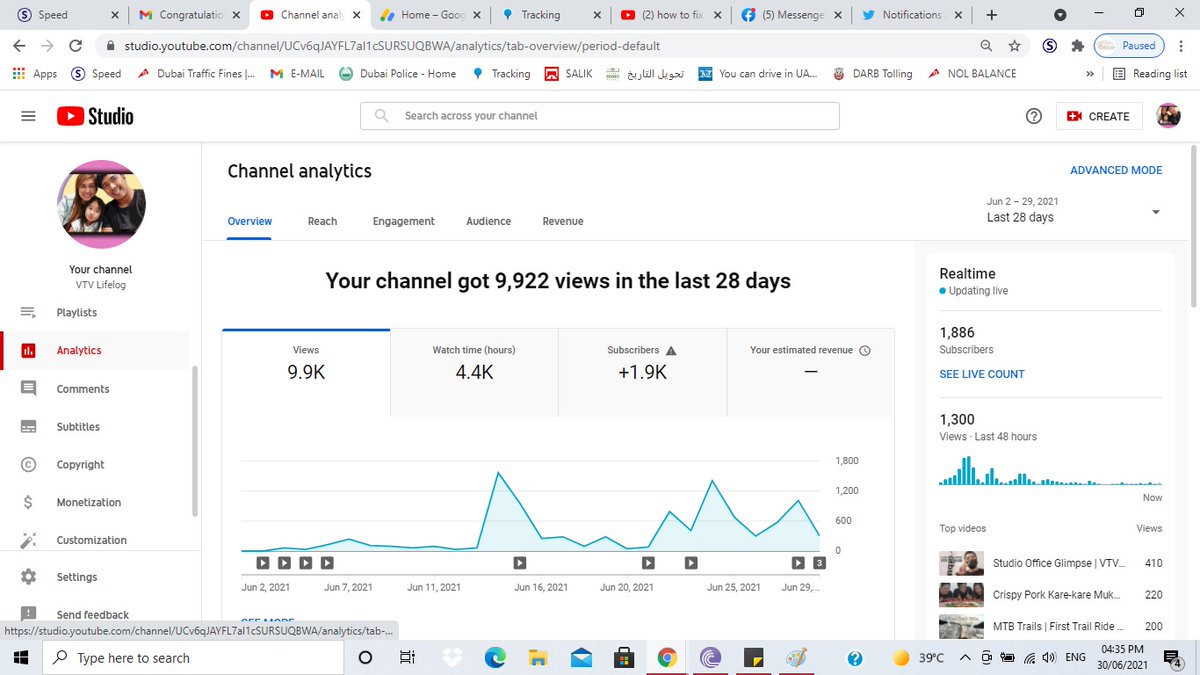Viewport: 1200px width, 675px height.
Task: Open the Studio Office Glimpse video thumbnail
Action: pyautogui.click(x=961, y=563)
